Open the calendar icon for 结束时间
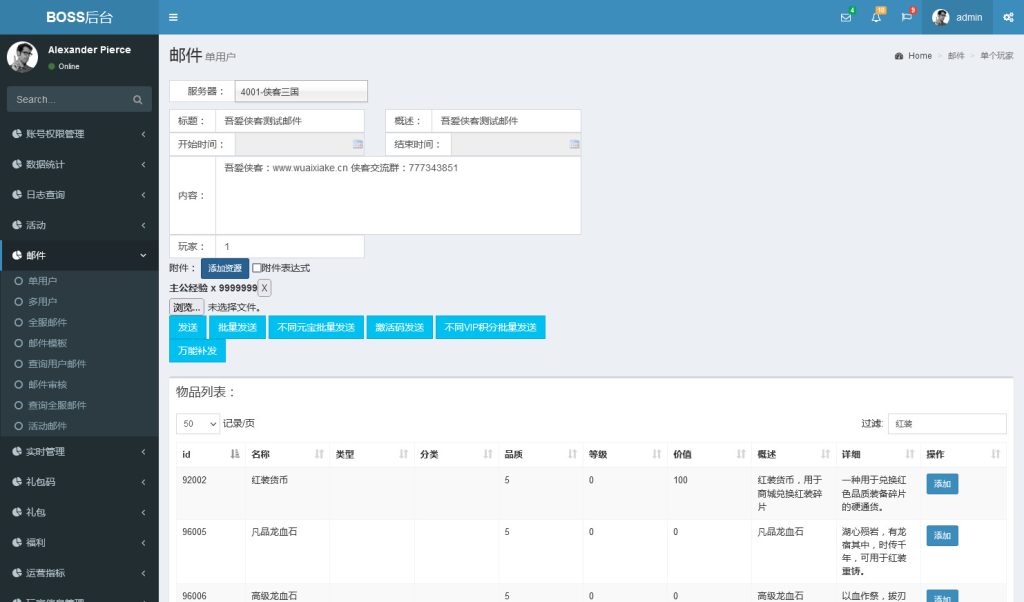1024x602 pixels. (574, 144)
